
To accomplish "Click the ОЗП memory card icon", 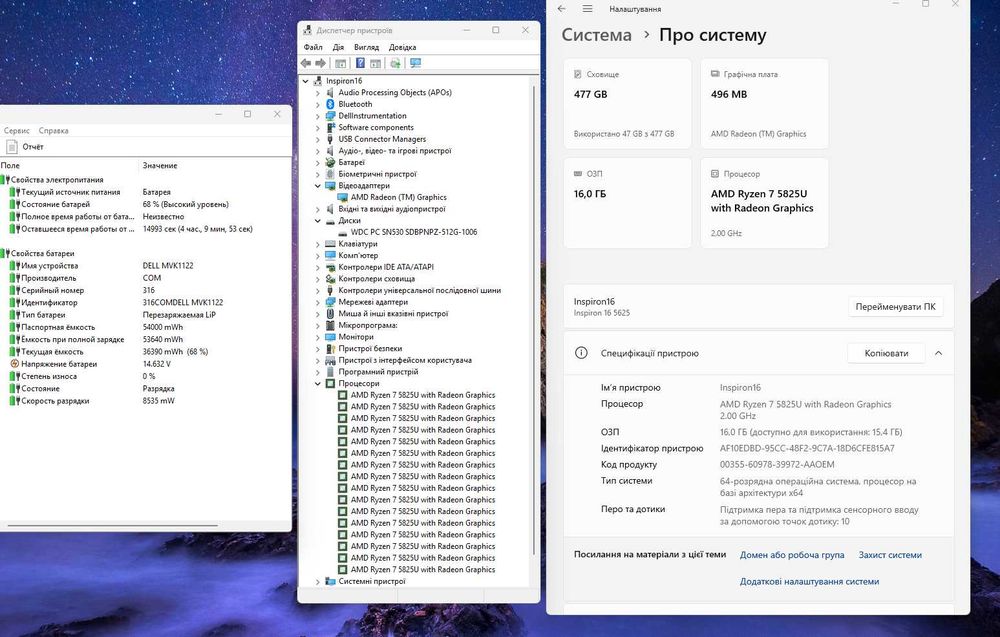I will coord(578,173).
